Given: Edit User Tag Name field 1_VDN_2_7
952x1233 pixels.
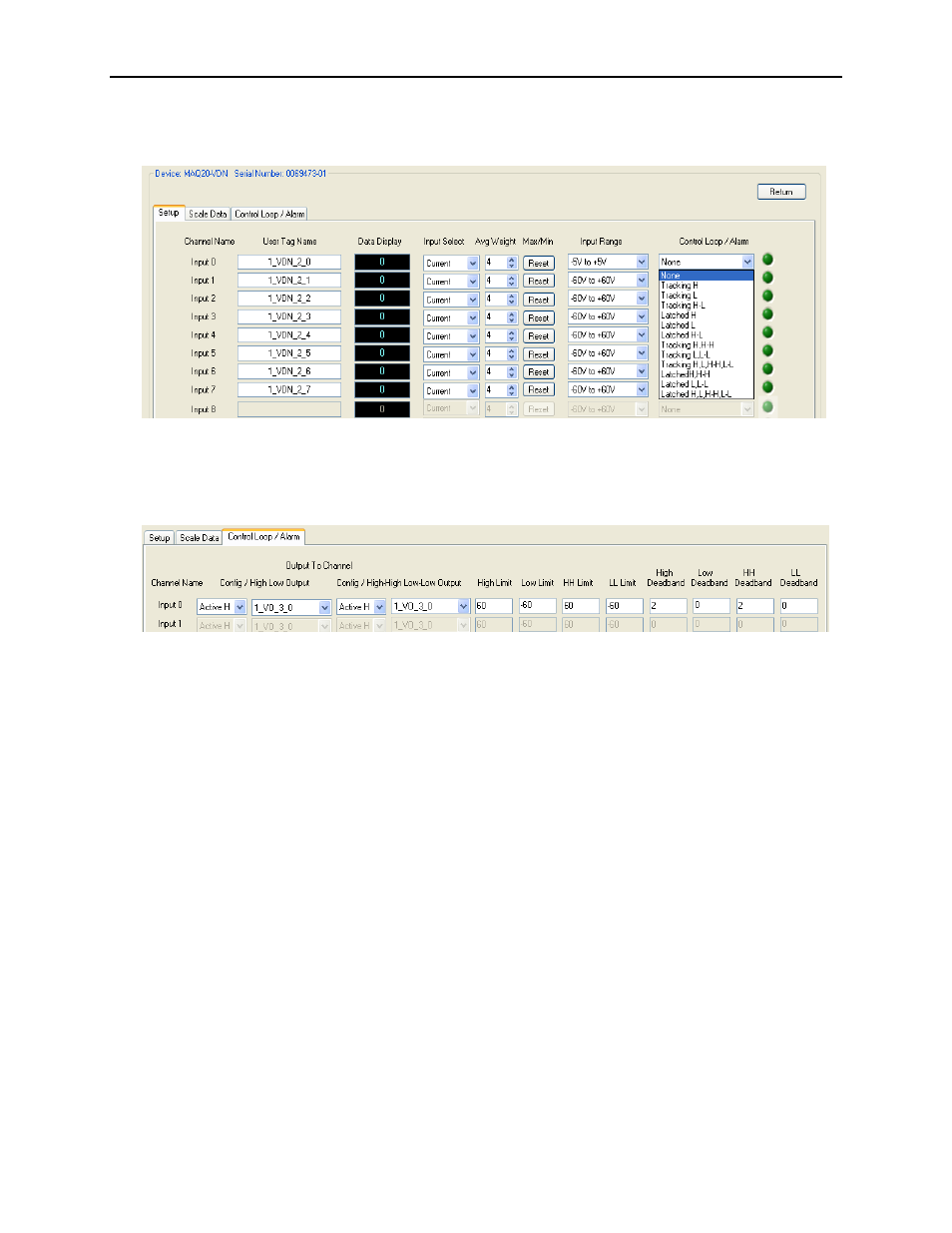Looking at the screenshot, I should tap(289, 389).
